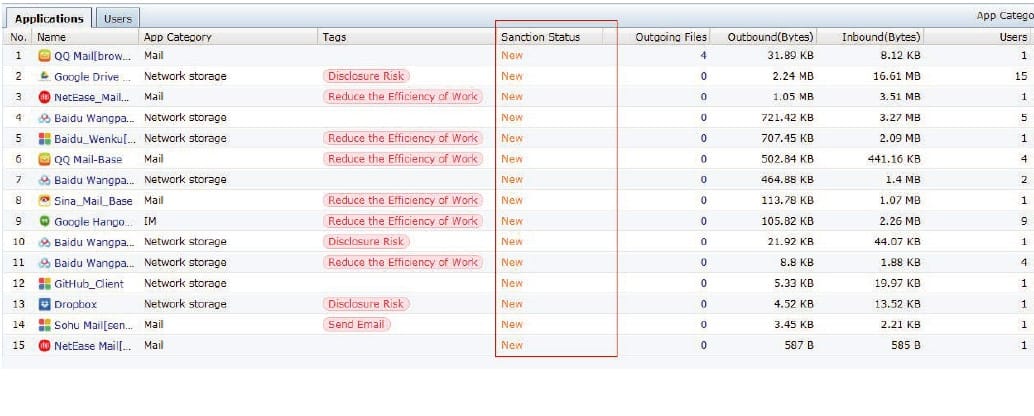Screen dimensions: 1034x416
Task: Click the Sina_Mail_Base icon
Action: click(x=44, y=200)
